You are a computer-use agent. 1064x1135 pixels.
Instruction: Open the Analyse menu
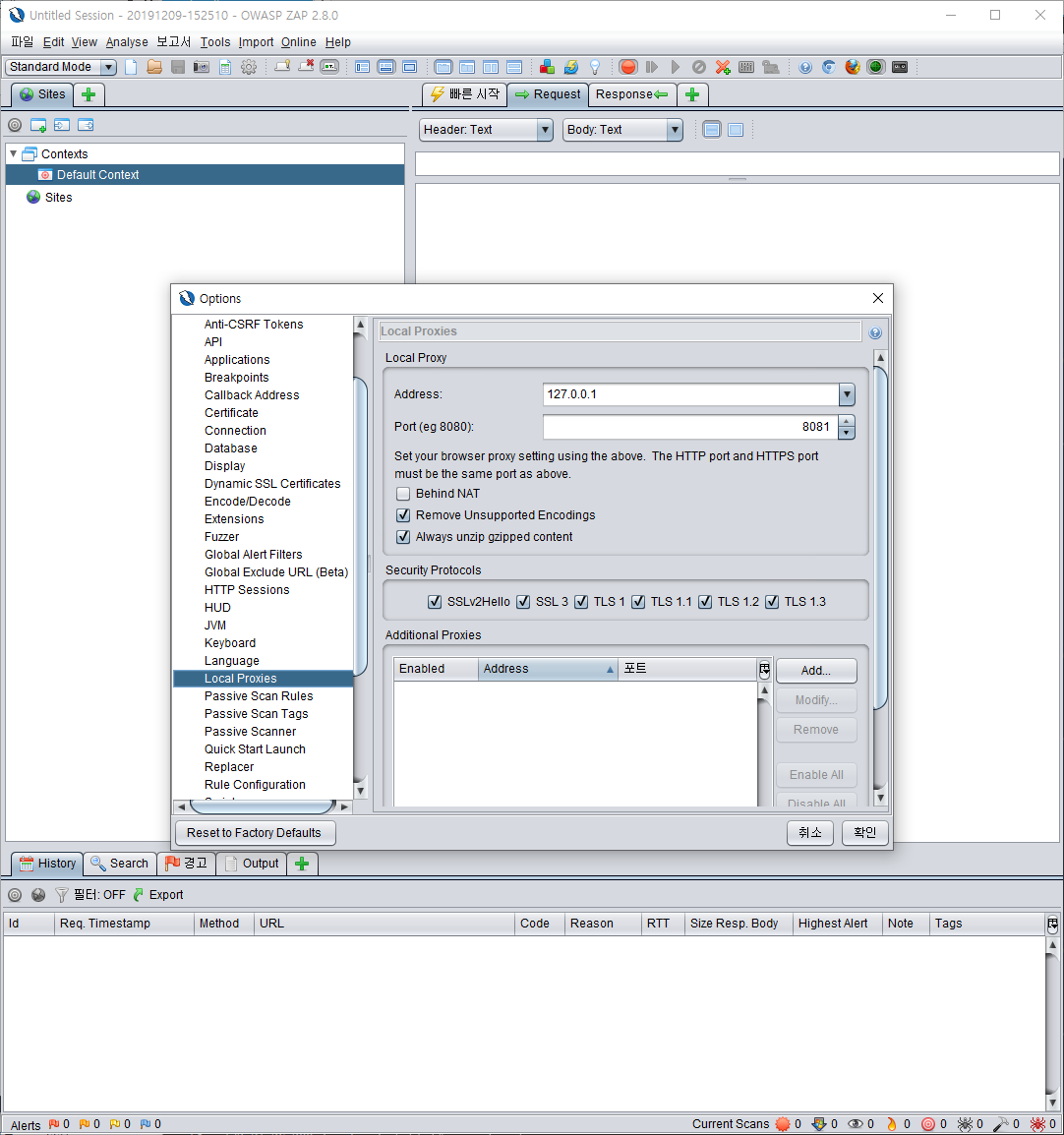(x=127, y=42)
